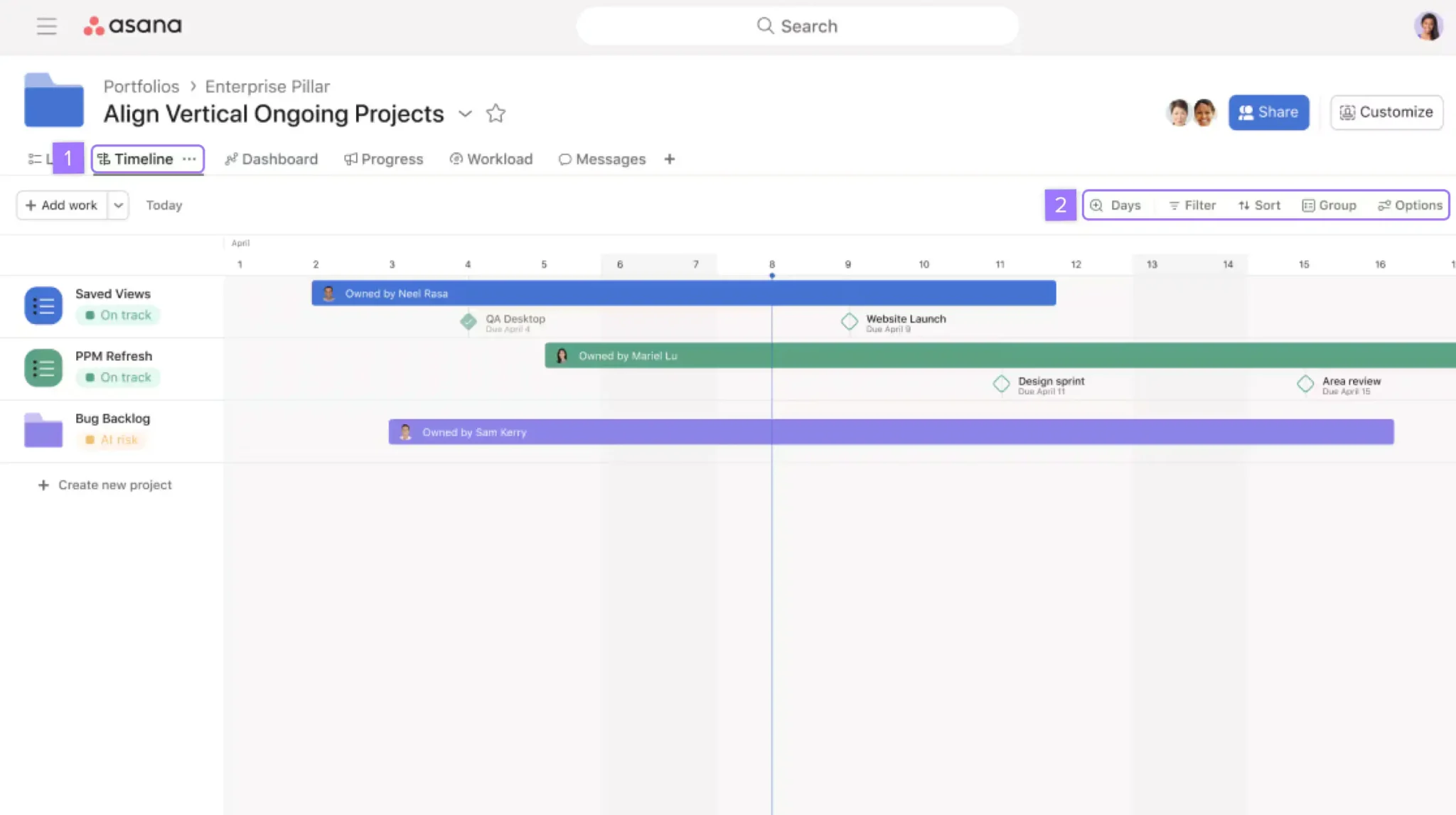Click the Messages icon
The image size is (1456, 815).
click(564, 159)
